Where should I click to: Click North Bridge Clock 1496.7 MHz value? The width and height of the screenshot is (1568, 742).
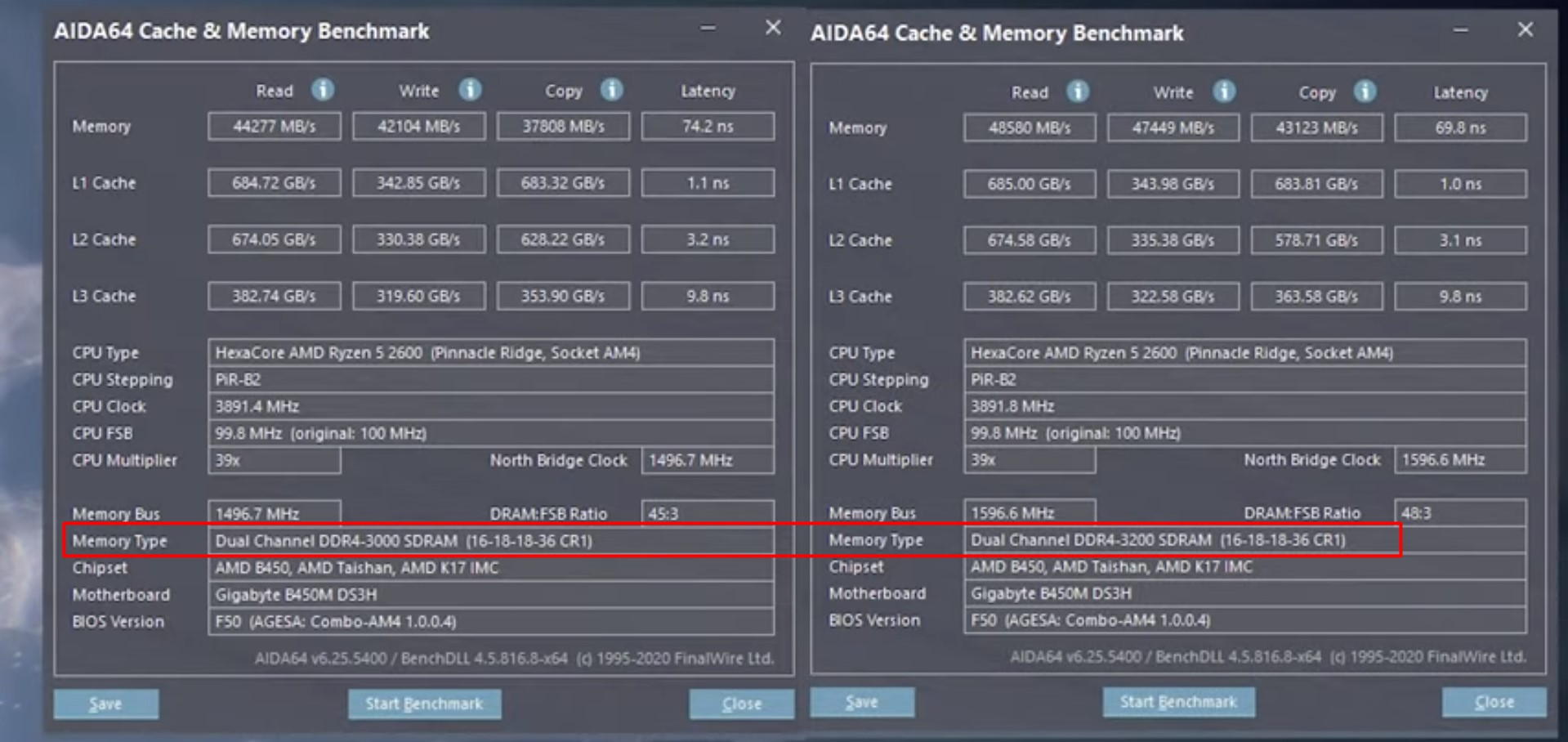(x=708, y=461)
